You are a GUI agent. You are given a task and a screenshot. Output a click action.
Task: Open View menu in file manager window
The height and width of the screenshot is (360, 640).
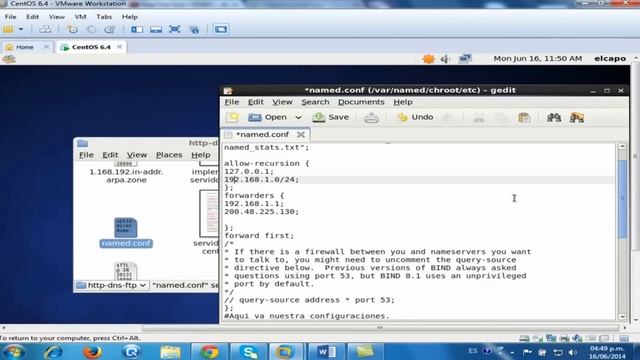click(137, 155)
